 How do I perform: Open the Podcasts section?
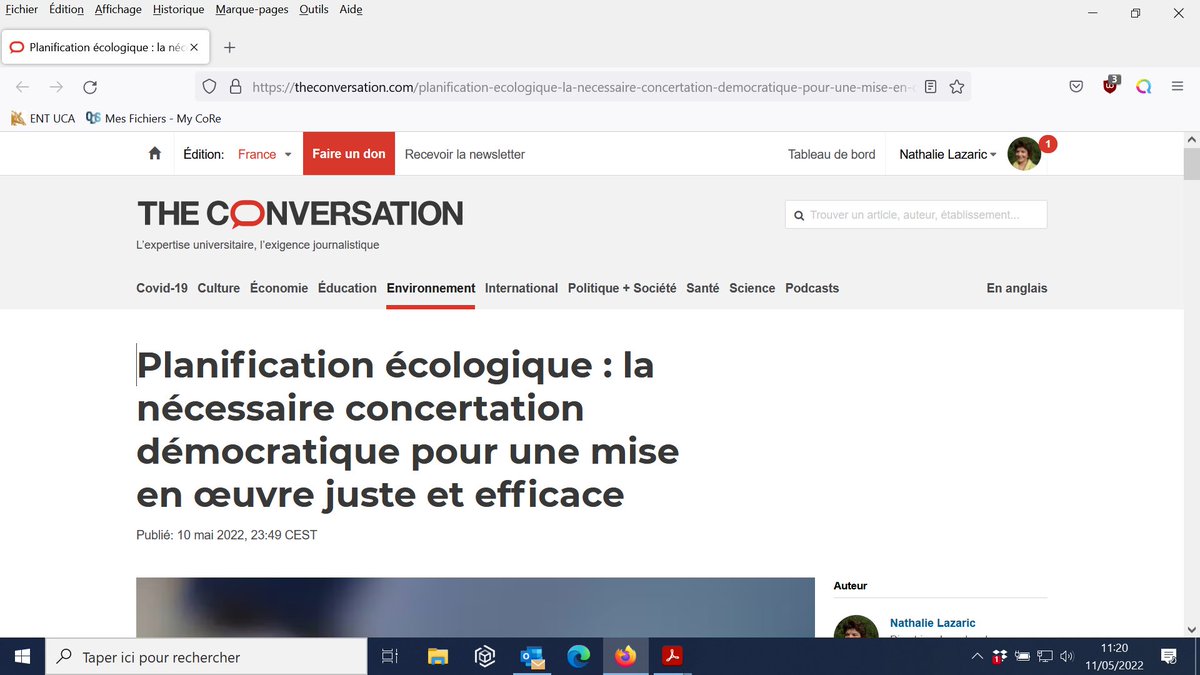click(812, 288)
